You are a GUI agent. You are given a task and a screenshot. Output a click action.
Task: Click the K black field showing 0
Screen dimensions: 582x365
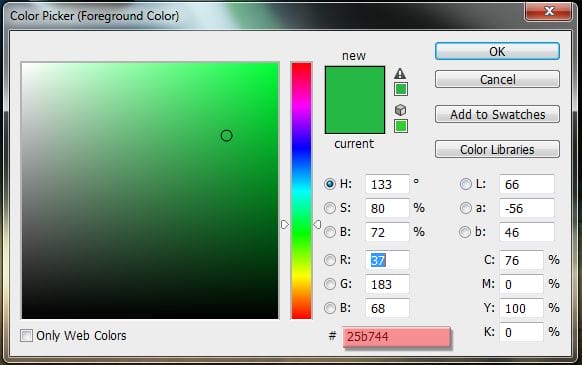[x=521, y=332]
